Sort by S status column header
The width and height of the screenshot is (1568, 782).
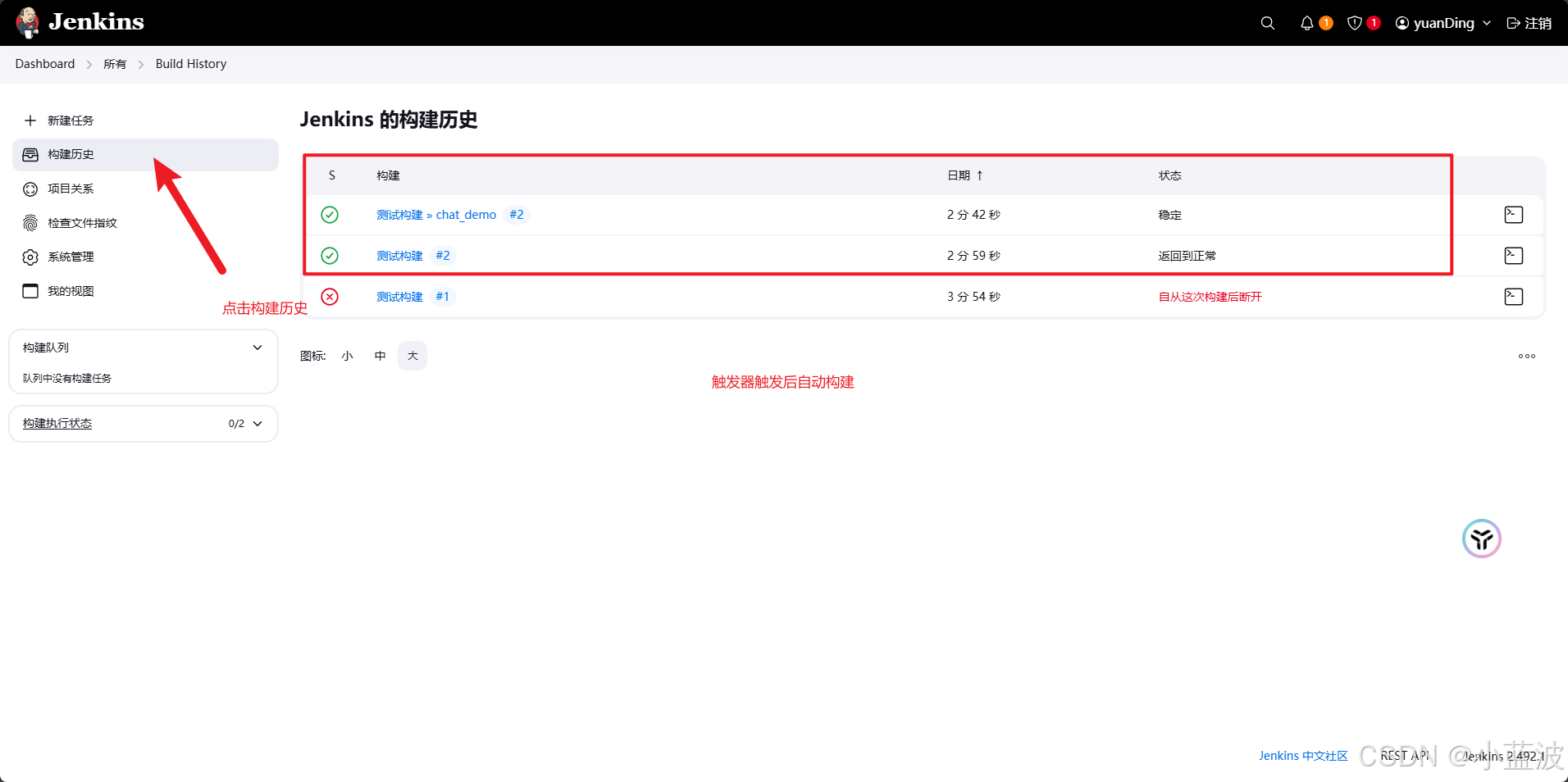pos(332,175)
